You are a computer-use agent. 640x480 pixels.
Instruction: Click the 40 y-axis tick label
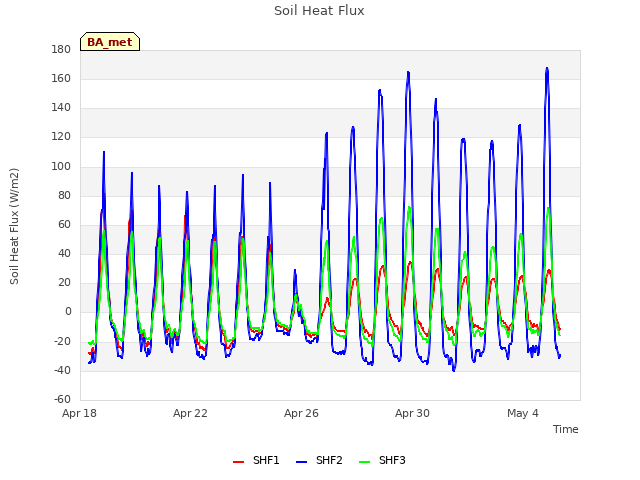64,253
